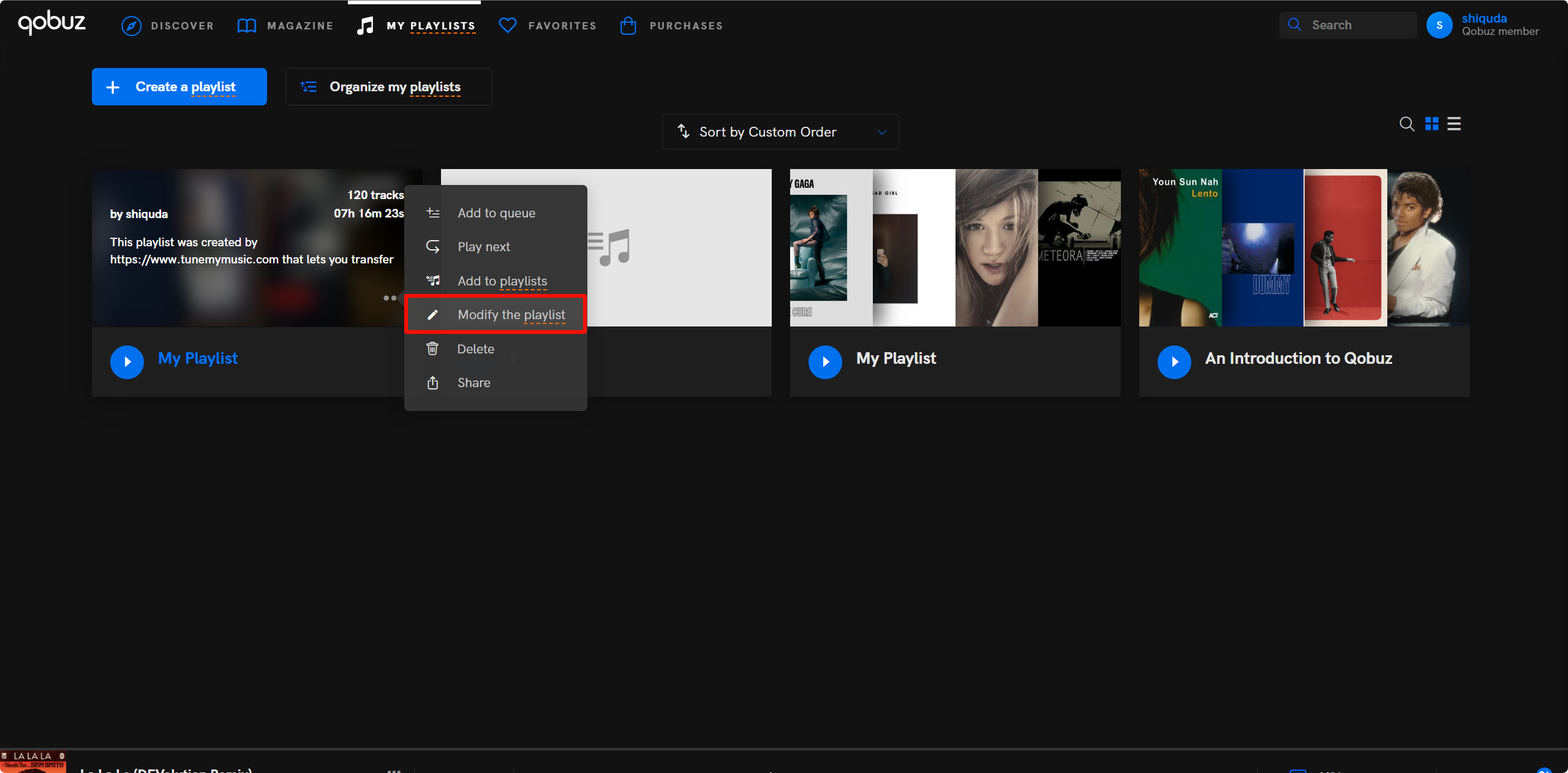The height and width of the screenshot is (773, 1568).
Task: Click the first My Playlist three-dots button
Action: pos(390,298)
